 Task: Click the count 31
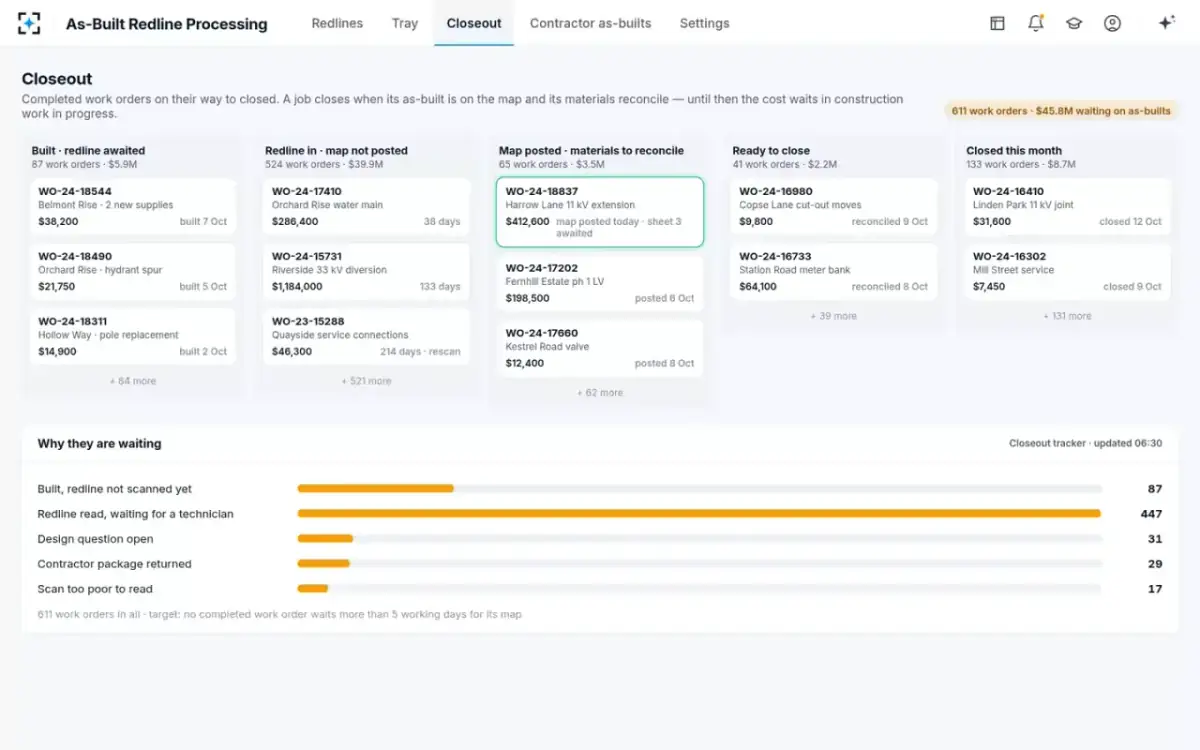pyautogui.click(x=1155, y=539)
